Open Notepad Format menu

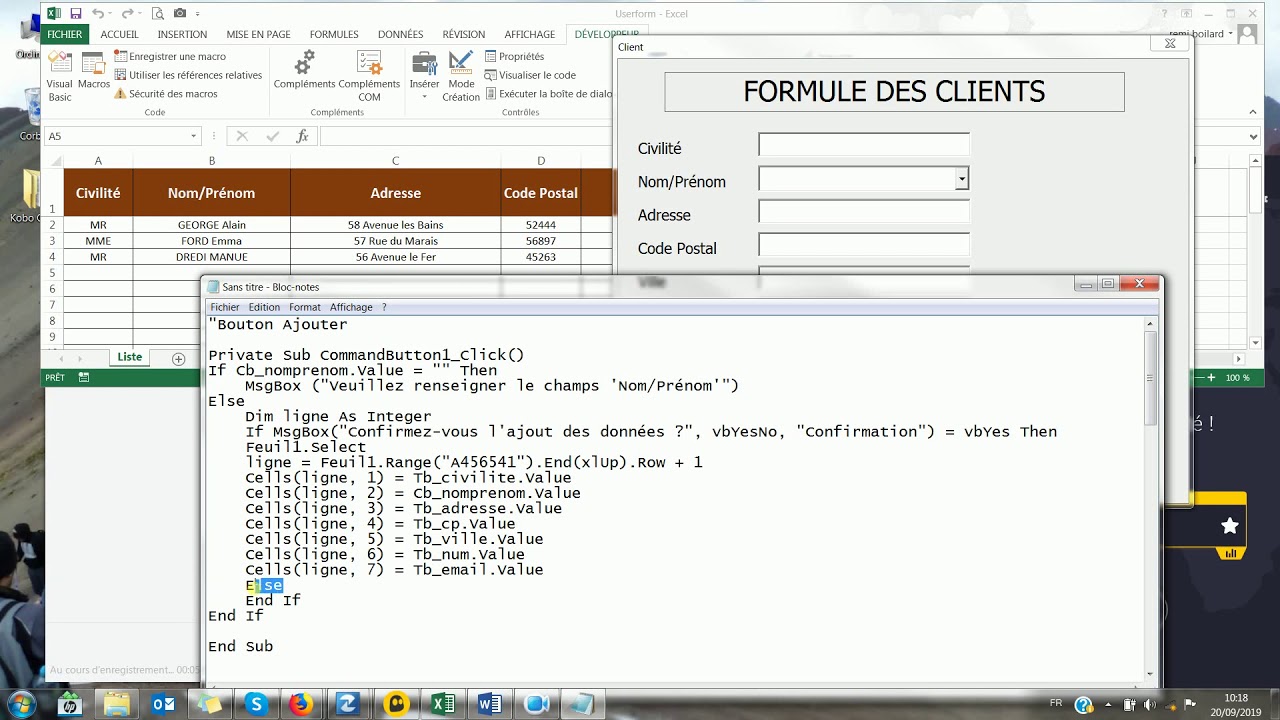[305, 307]
